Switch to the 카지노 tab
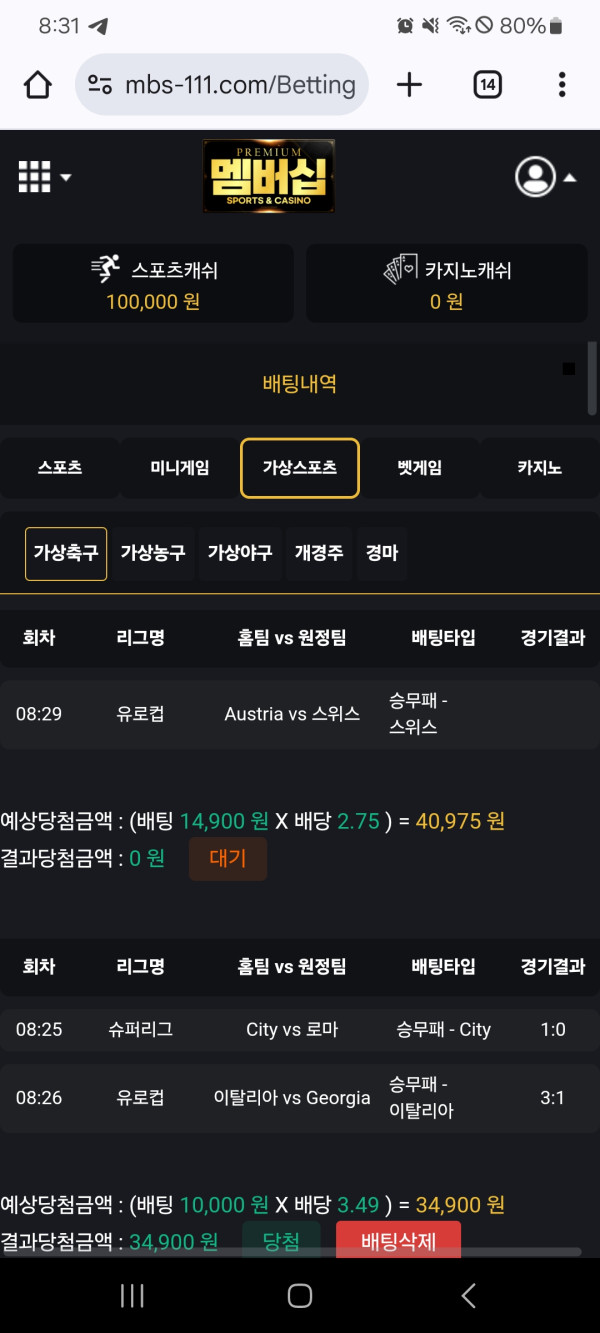The width and height of the screenshot is (600, 1333). click(540, 467)
